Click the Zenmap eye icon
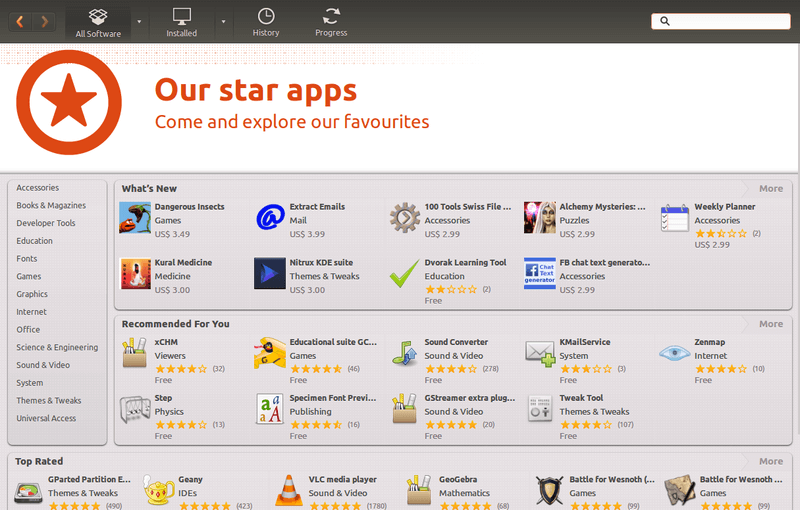 674,352
